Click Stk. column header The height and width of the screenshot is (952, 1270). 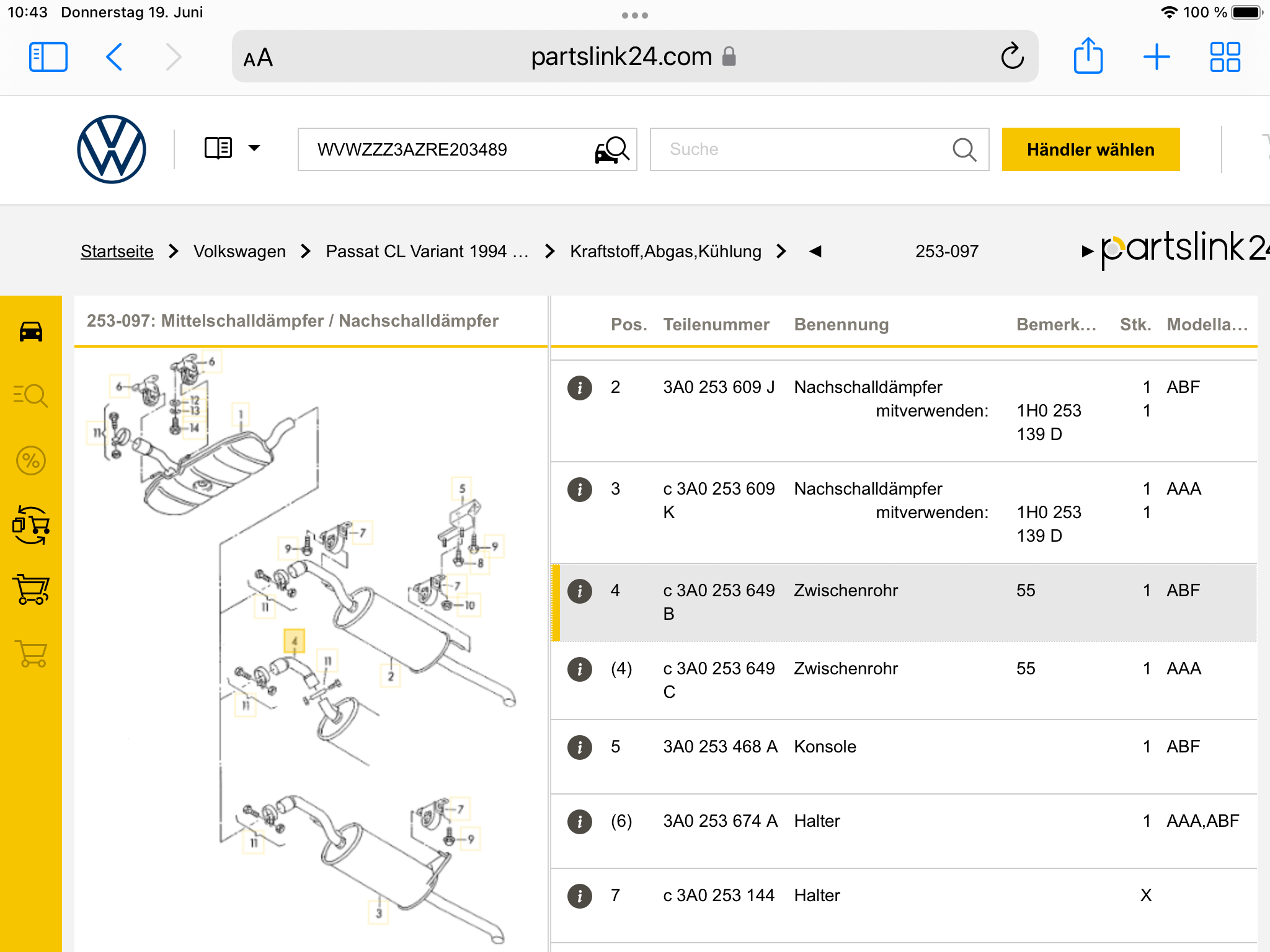click(1135, 325)
